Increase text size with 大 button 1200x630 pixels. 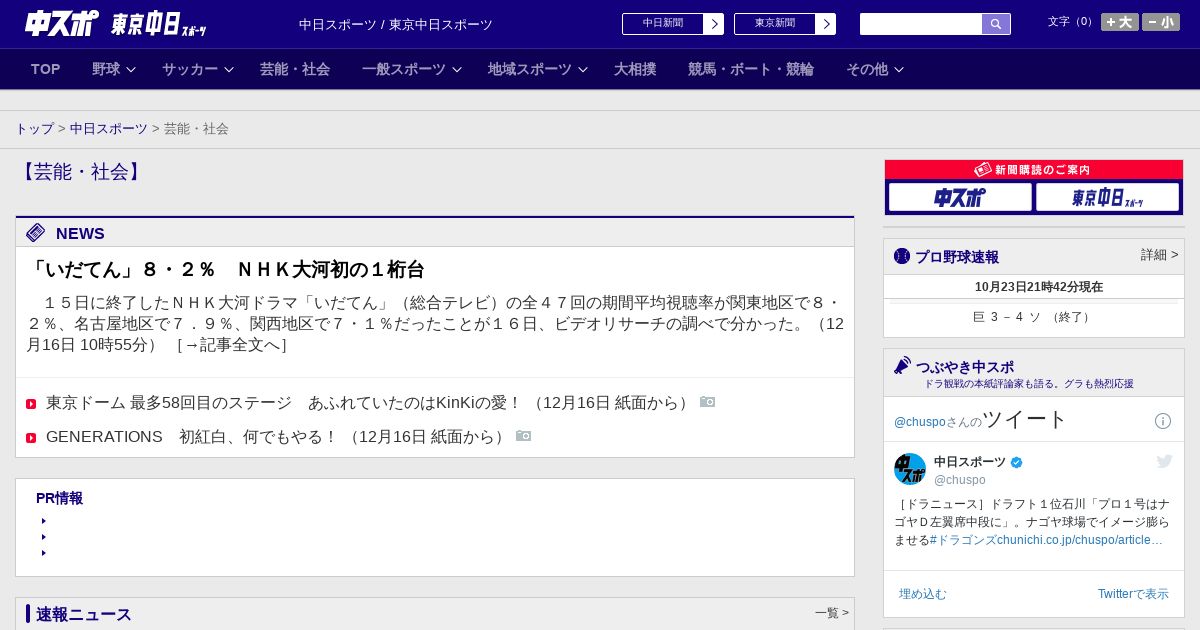point(1120,22)
